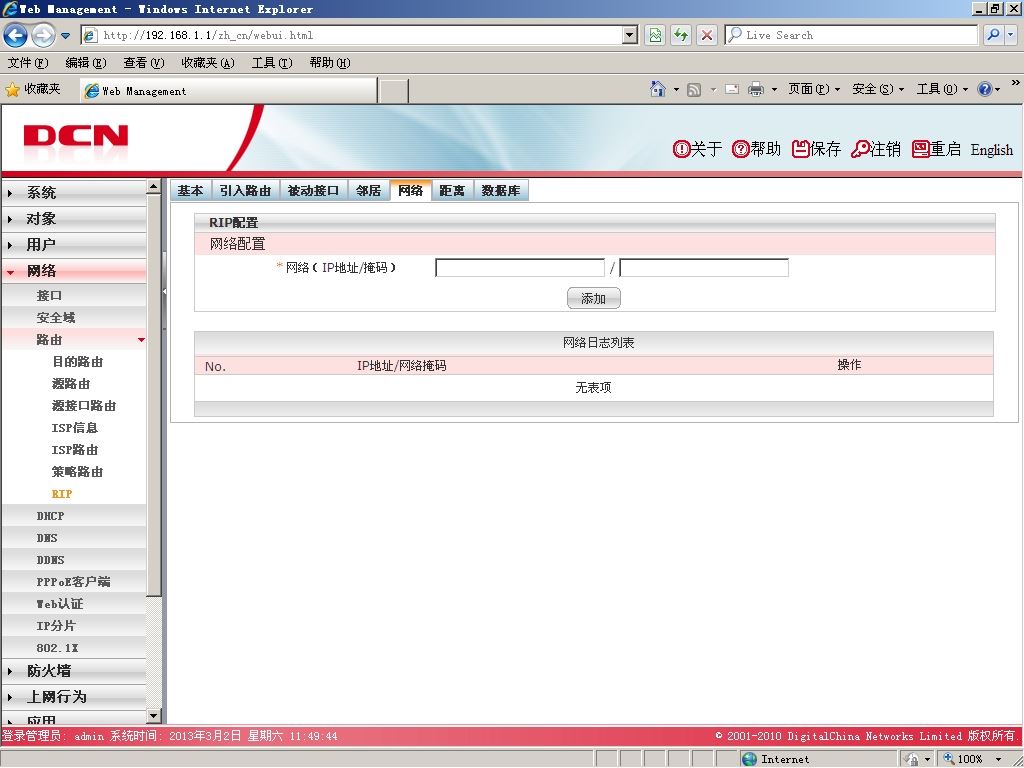The image size is (1024, 768).
Task: Click the 添加 add button
Action: (x=594, y=298)
